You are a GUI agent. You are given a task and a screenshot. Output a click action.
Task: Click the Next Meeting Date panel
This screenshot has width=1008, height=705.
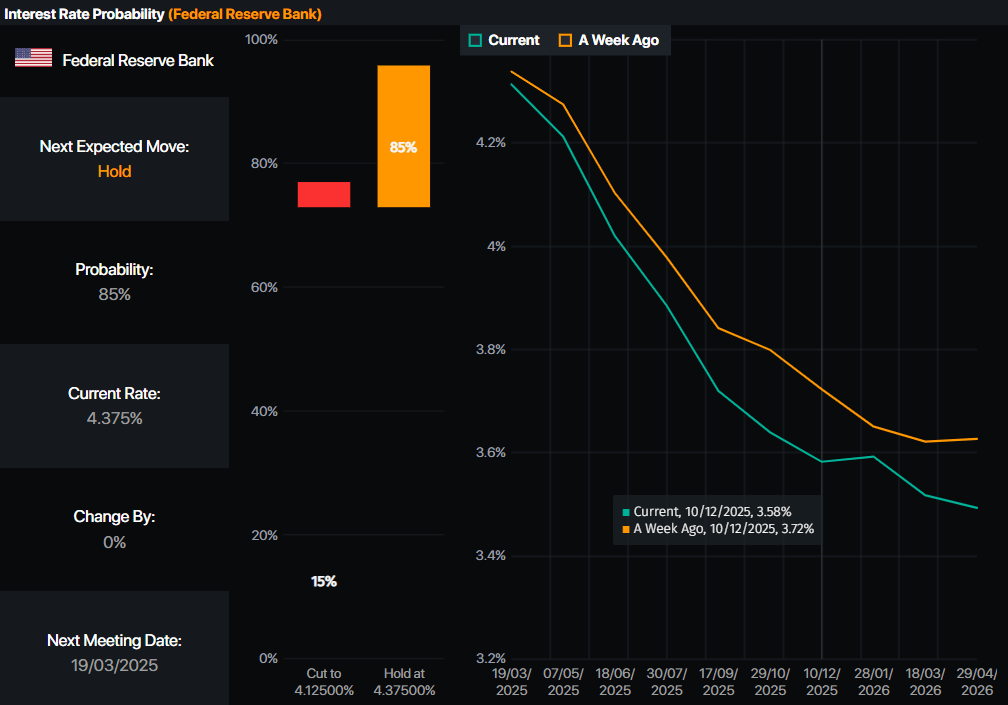(114, 653)
